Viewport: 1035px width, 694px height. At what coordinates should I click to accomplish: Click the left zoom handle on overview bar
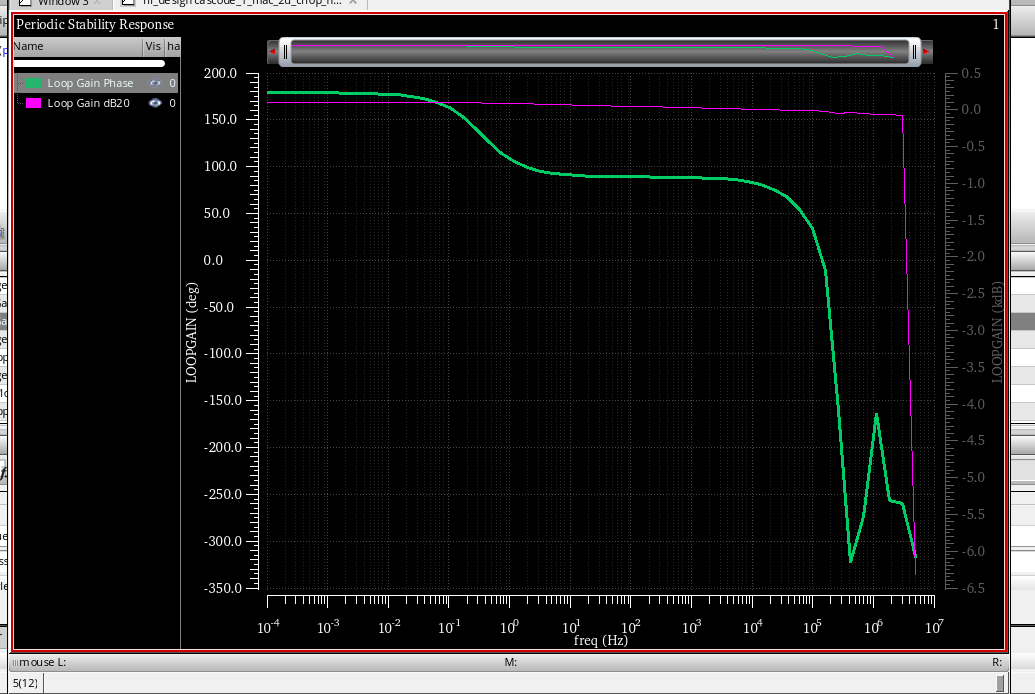(x=287, y=52)
